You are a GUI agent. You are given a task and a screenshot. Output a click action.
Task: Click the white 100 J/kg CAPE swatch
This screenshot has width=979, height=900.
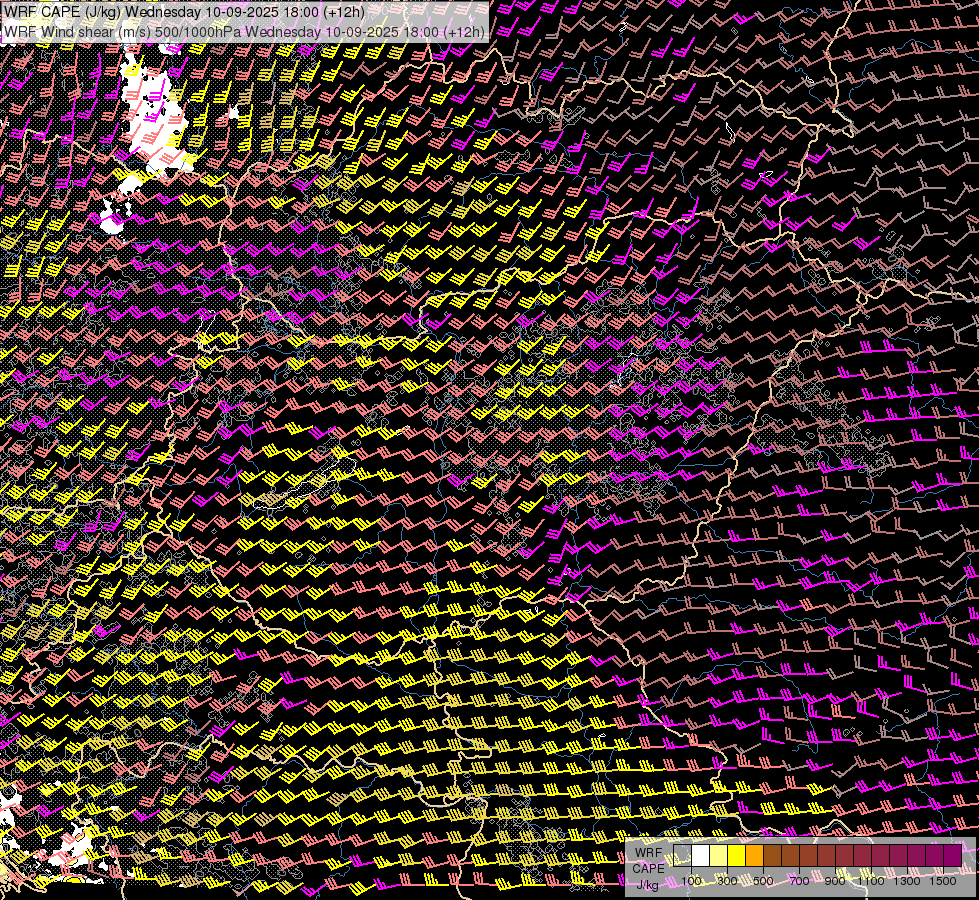(x=701, y=856)
